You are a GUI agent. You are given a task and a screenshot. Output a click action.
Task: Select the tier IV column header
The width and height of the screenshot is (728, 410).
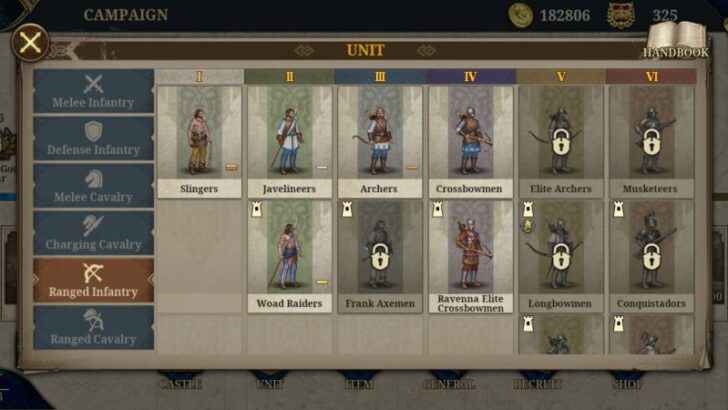pos(470,77)
